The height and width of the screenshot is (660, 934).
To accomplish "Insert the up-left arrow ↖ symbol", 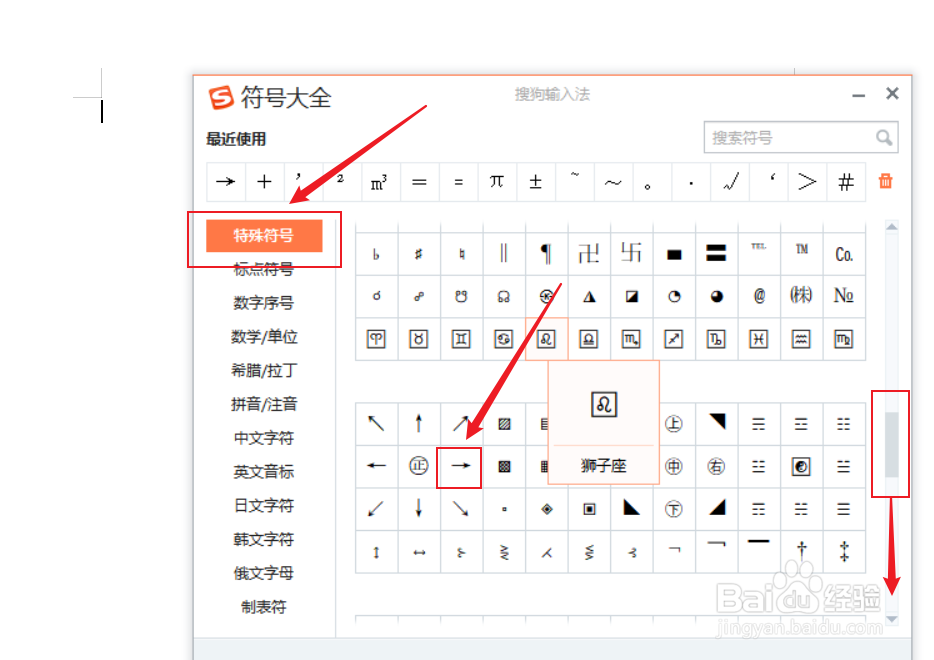I will coord(376,424).
